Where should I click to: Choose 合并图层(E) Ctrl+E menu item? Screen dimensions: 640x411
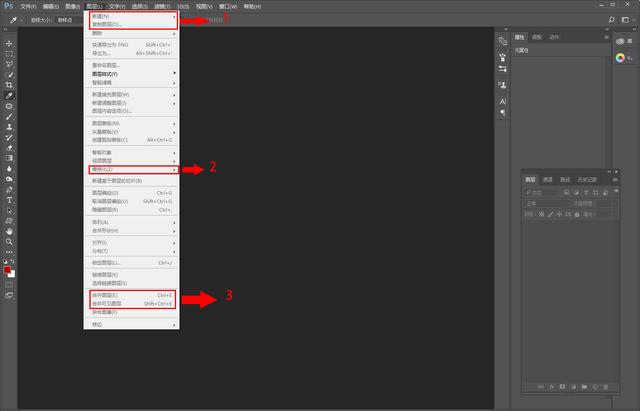point(132,295)
